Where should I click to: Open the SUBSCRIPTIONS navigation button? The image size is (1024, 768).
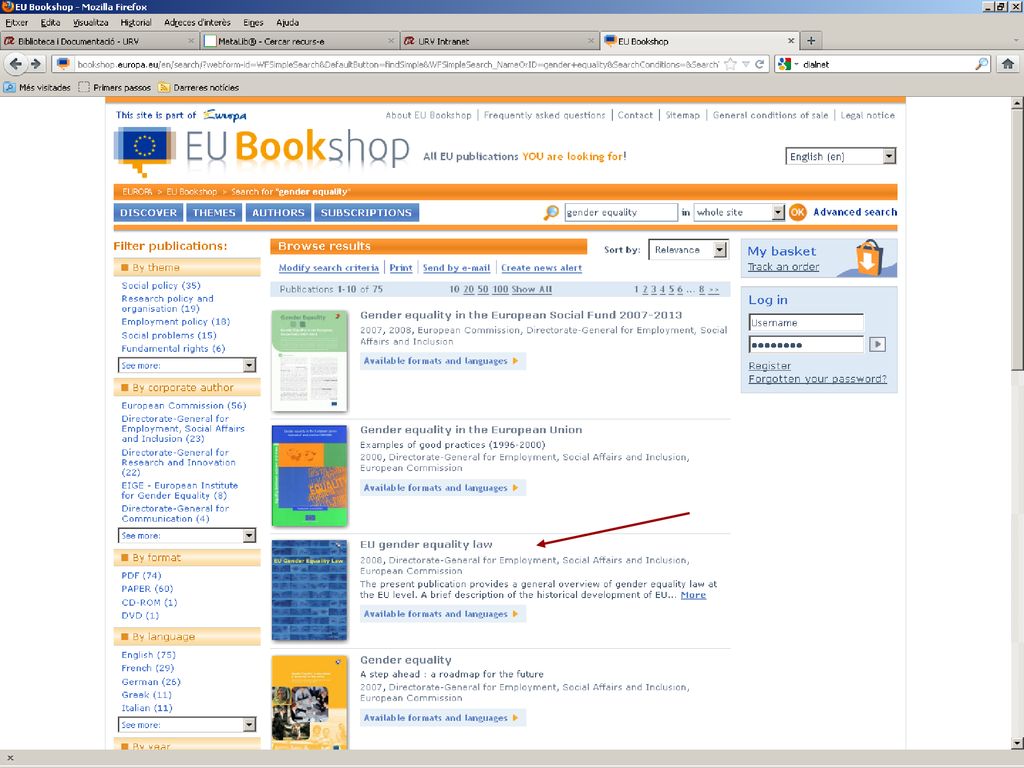coord(366,212)
